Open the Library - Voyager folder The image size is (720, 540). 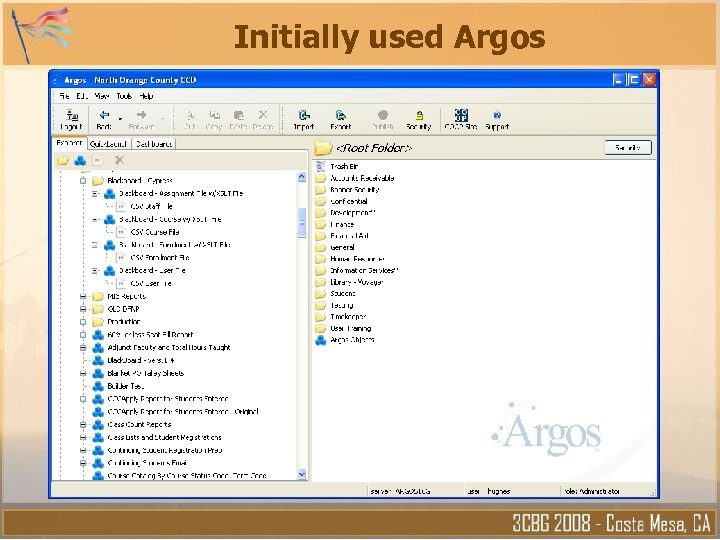[x=356, y=282]
